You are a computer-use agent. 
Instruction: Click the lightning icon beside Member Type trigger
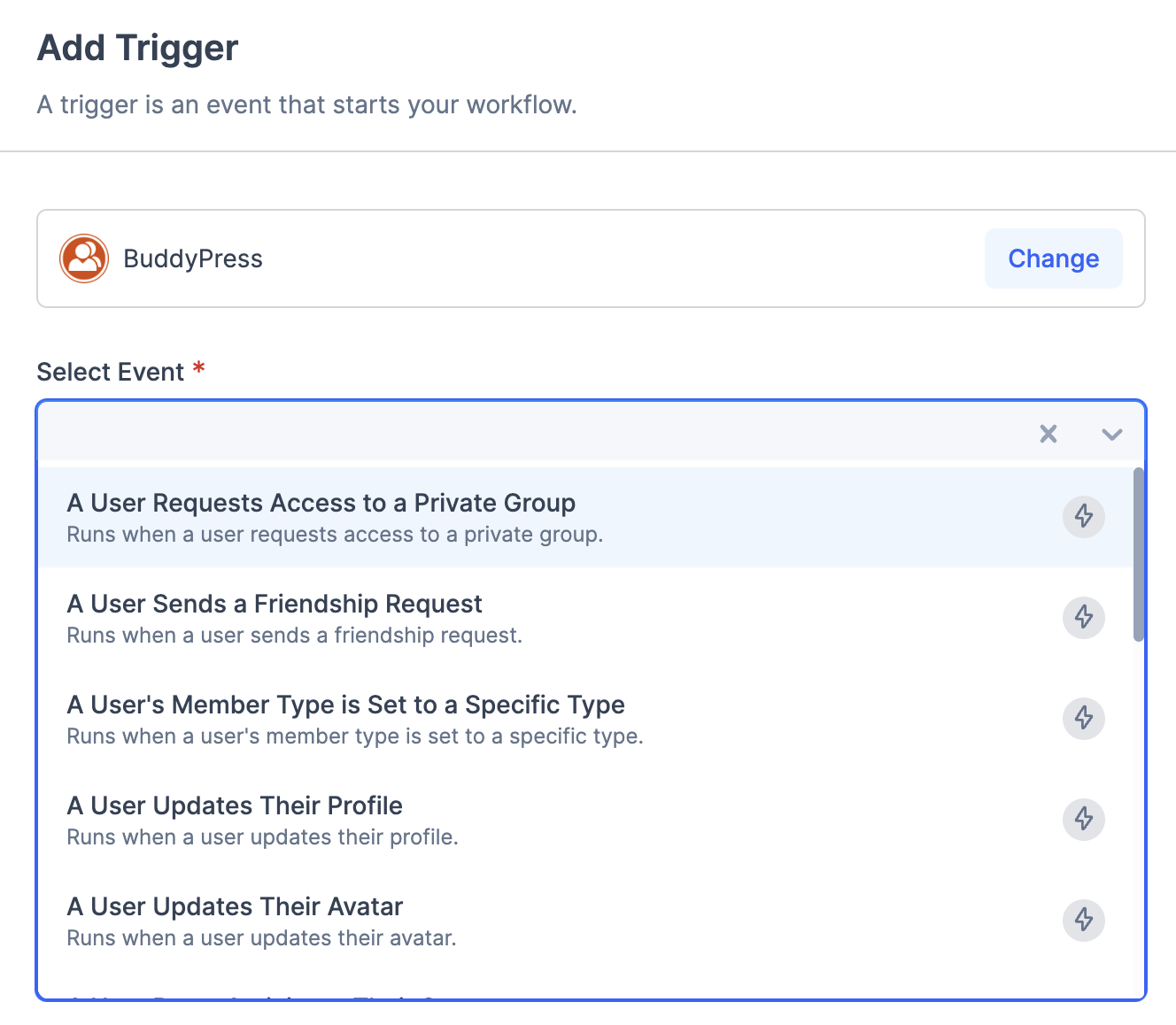(x=1083, y=719)
